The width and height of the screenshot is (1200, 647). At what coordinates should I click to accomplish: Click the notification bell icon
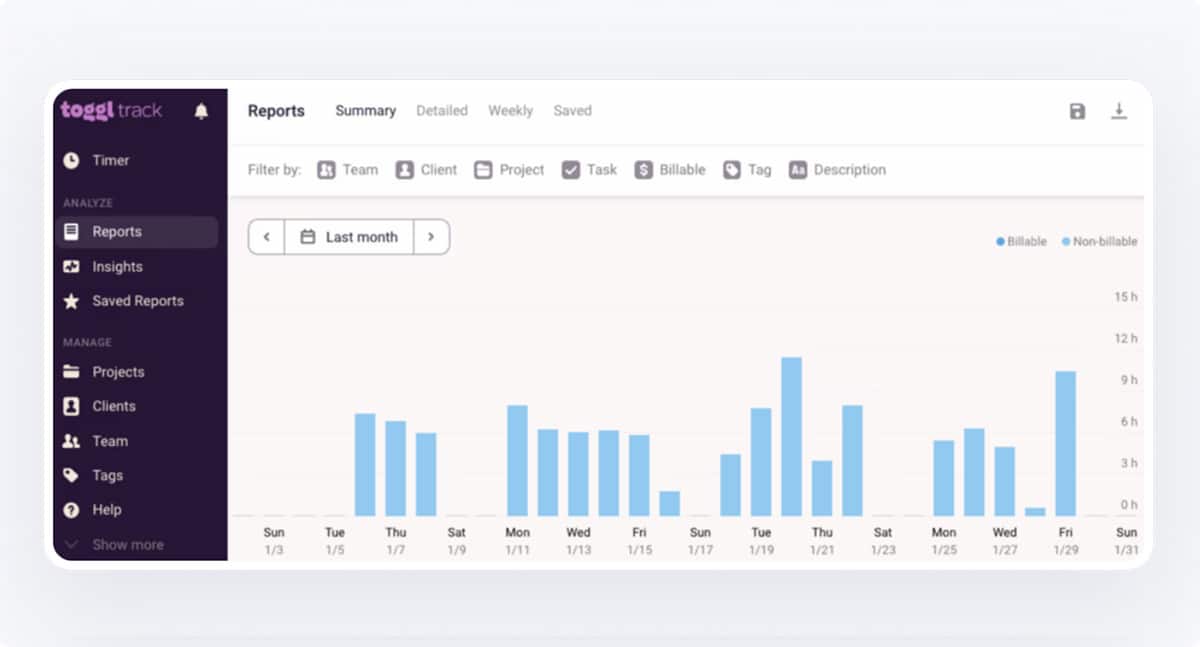[201, 111]
